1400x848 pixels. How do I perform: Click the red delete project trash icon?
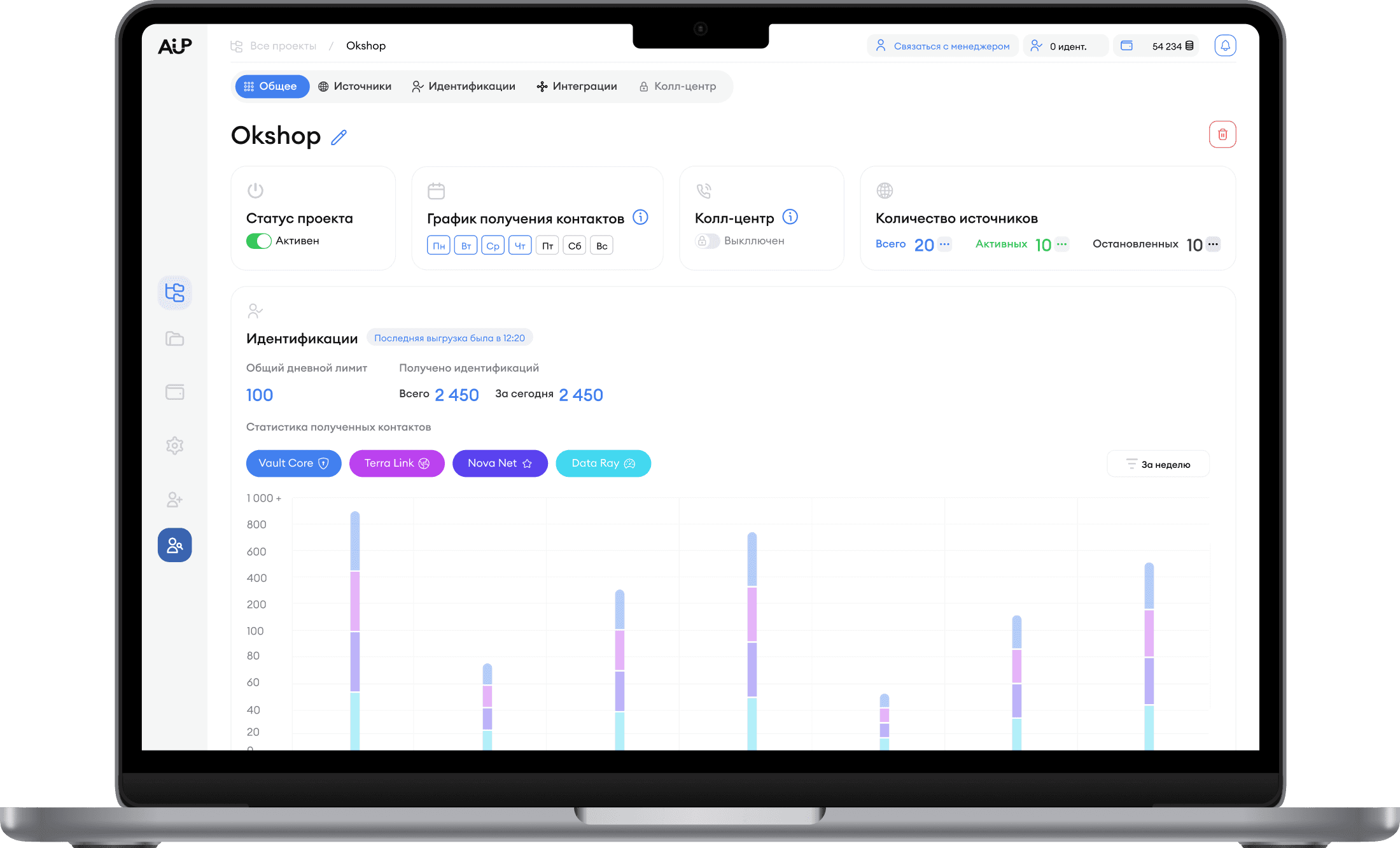[1222, 134]
